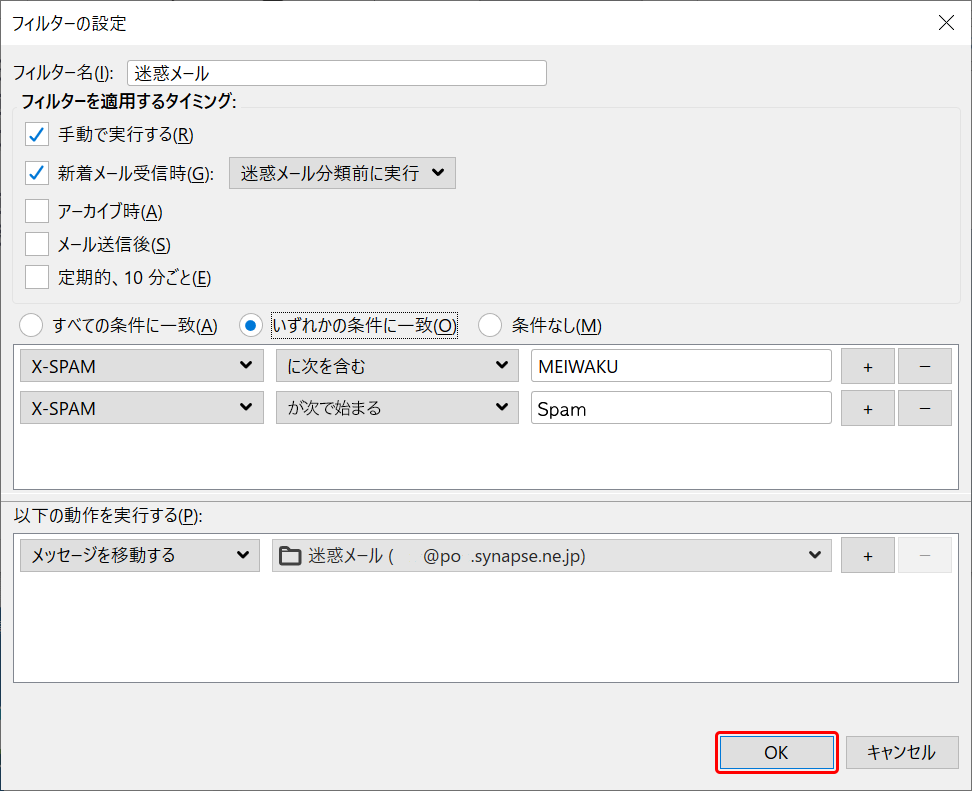
Task: Open X-SPAM dropdown in MEIWAKU row
Action: [142, 366]
